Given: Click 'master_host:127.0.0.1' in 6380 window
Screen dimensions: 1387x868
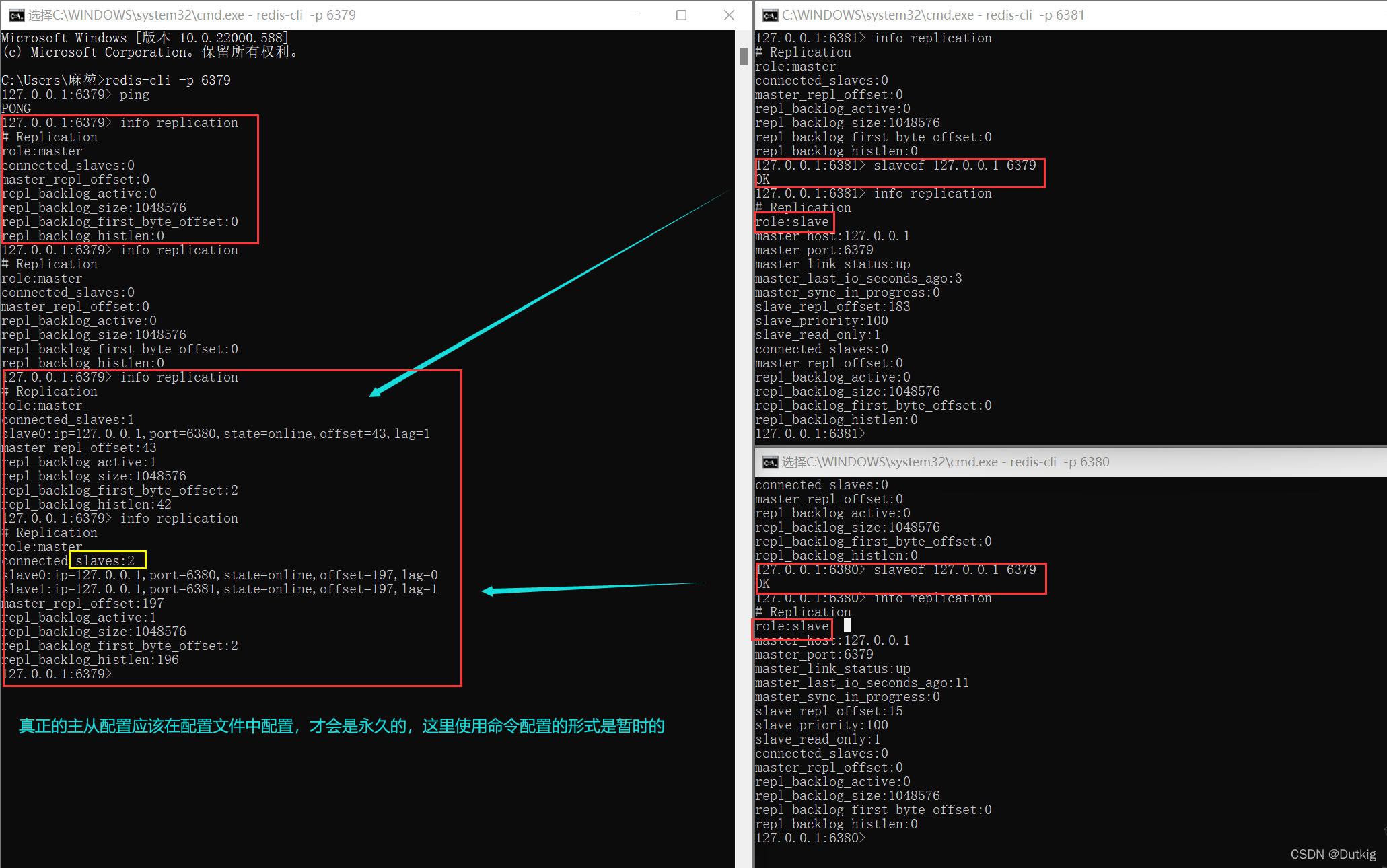Looking at the screenshot, I should [832, 641].
